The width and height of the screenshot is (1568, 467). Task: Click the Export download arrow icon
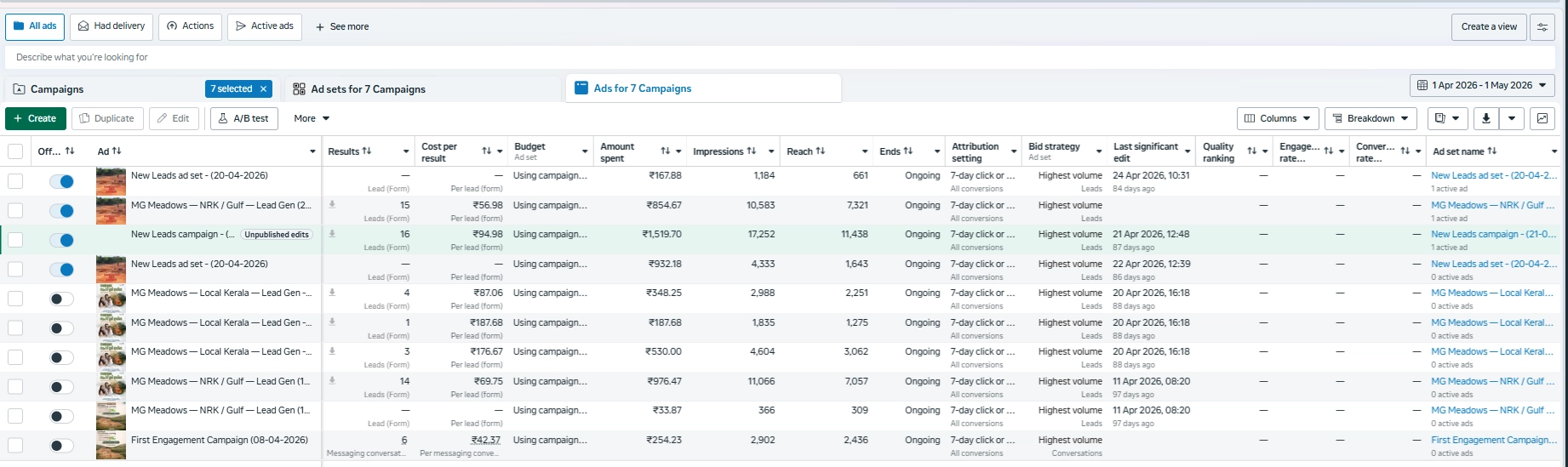[1485, 118]
